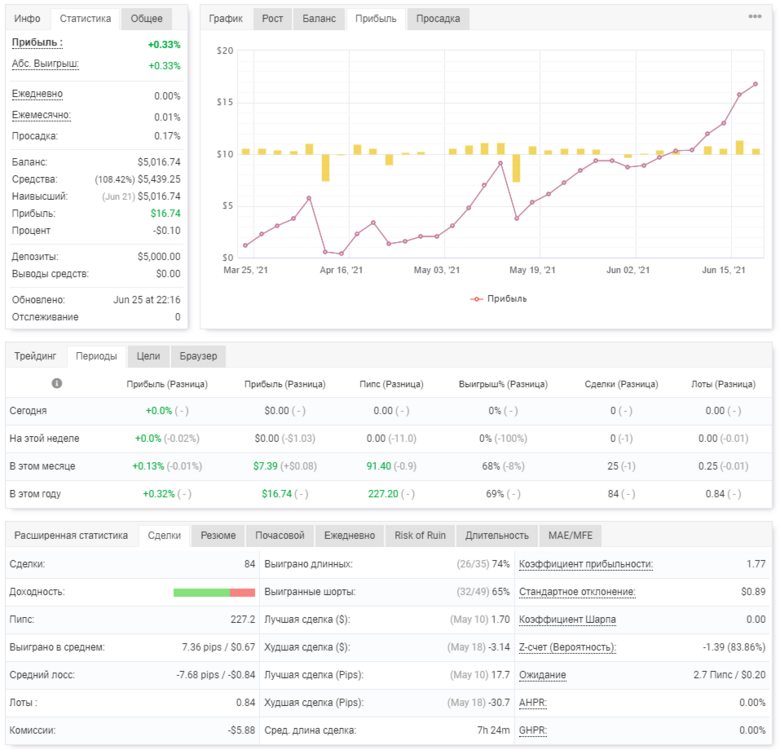This screenshot has height=750, width=780.
Task: Click the (May 18) -3.14 worst trade value
Action: (x=479, y=648)
